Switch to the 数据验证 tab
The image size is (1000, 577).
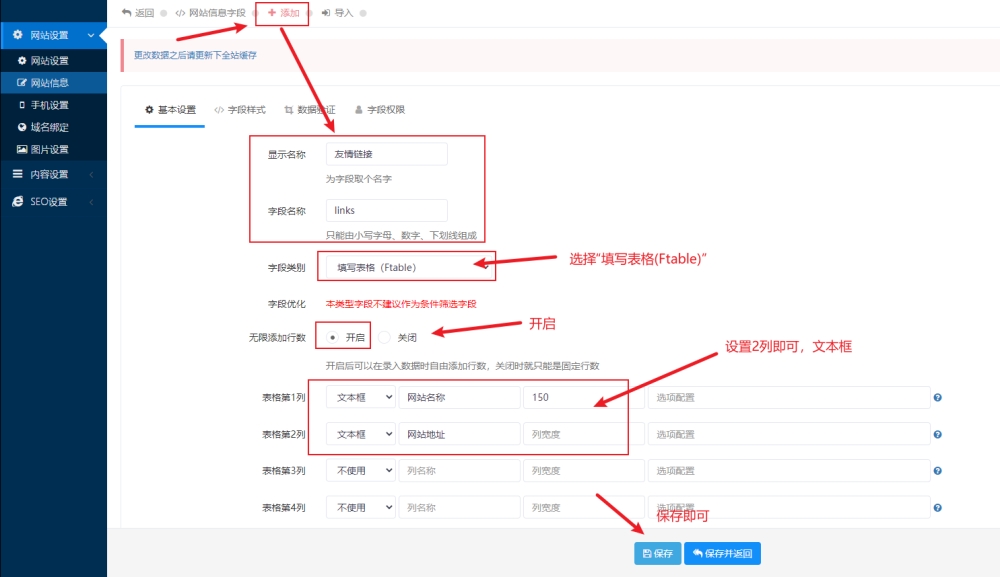310,110
